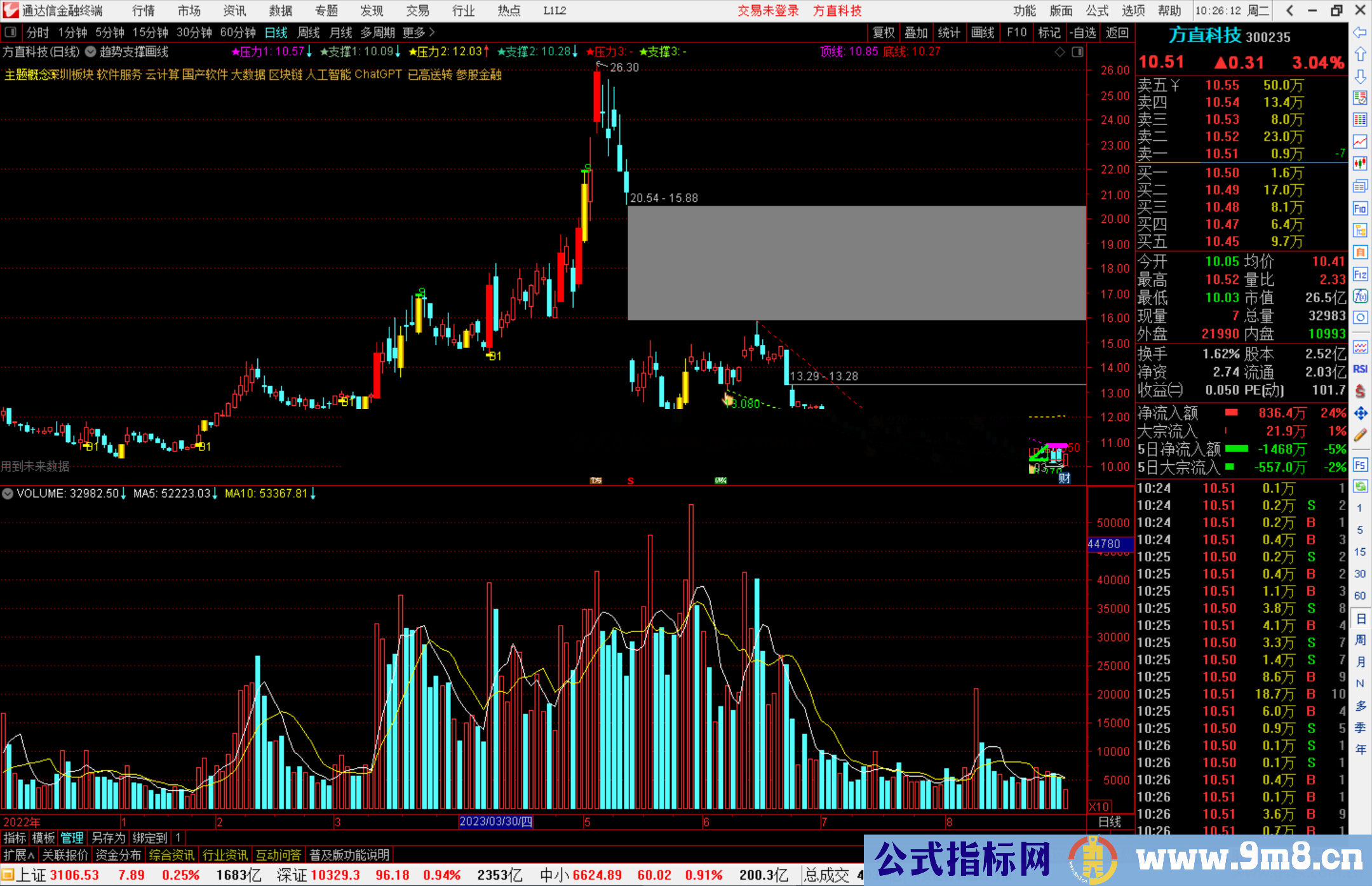Click the F10 company info sidebar icon
The width and height of the screenshot is (1372, 886).
pos(1360,208)
